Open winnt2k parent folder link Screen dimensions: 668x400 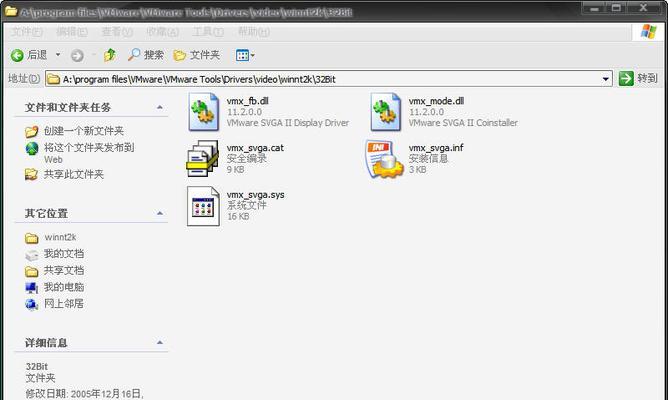click(60, 237)
